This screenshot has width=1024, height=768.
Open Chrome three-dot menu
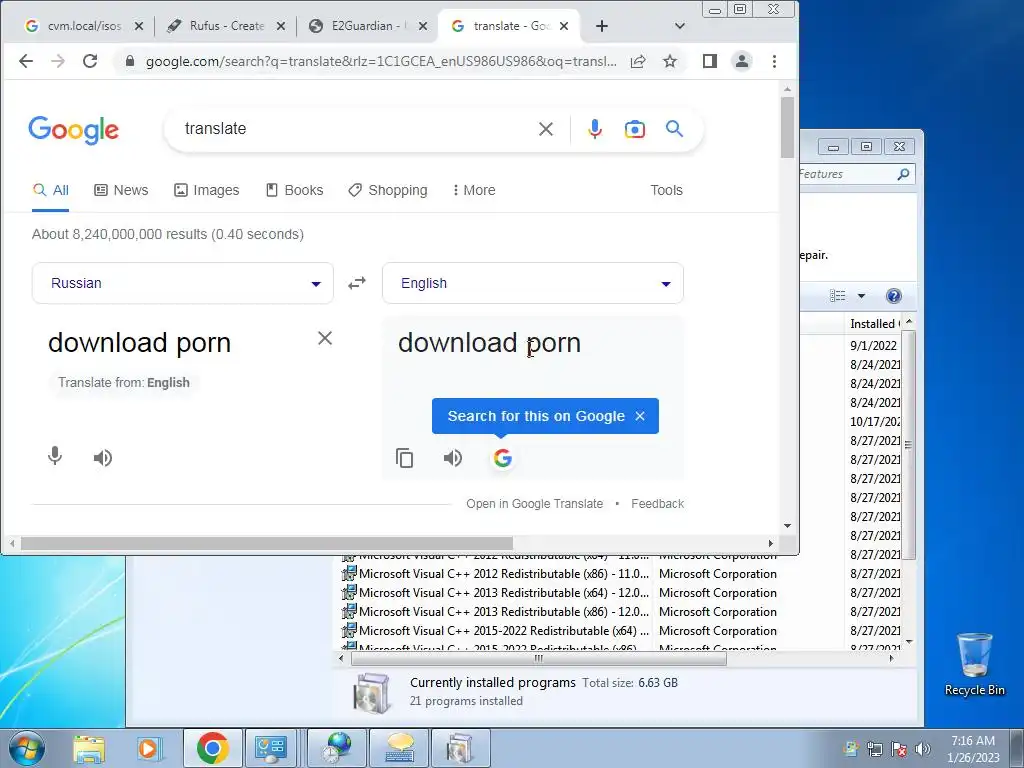[774, 61]
